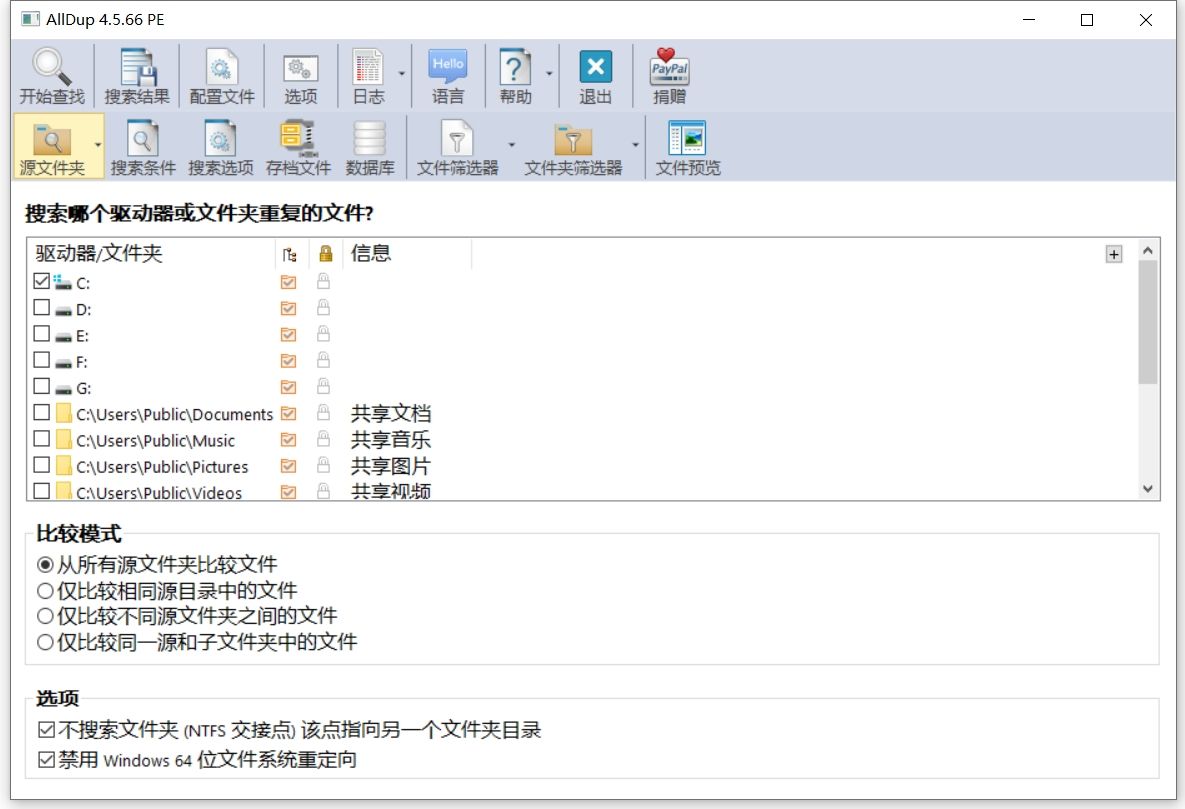Check the E: drive checkbox
1185x809 pixels.
(x=42, y=333)
